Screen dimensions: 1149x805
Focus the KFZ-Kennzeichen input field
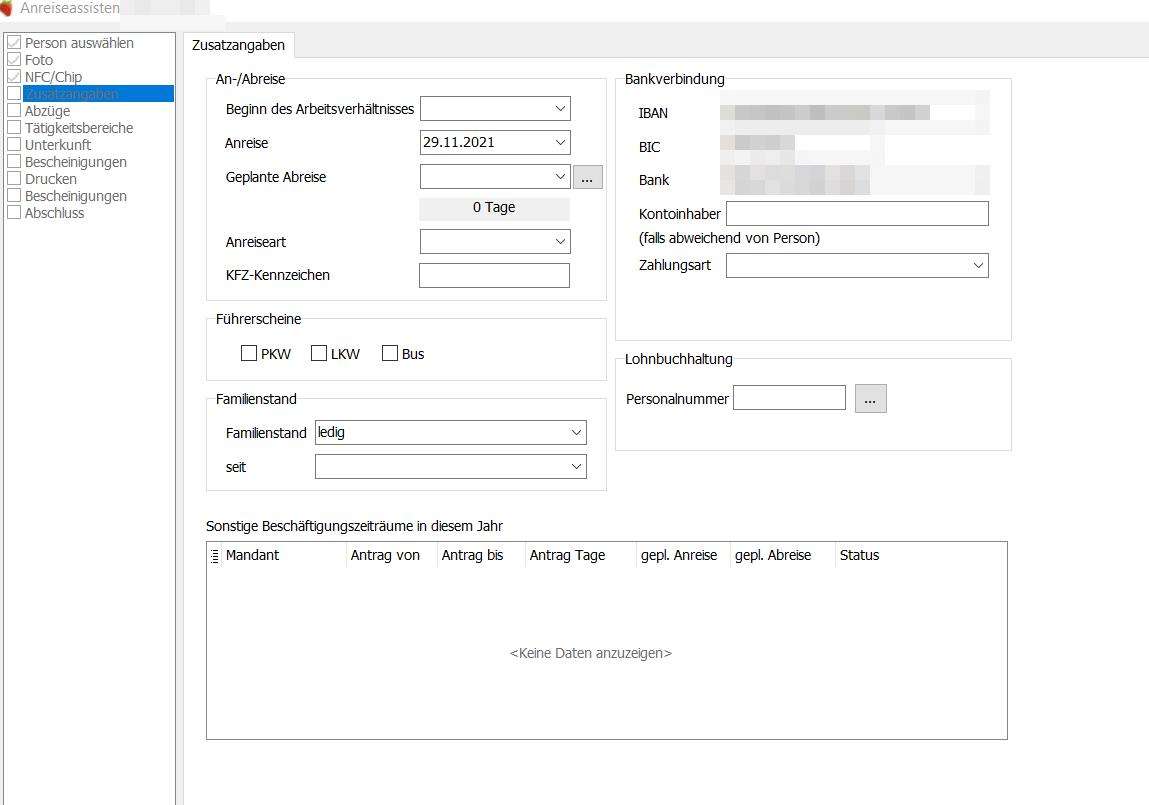494,275
